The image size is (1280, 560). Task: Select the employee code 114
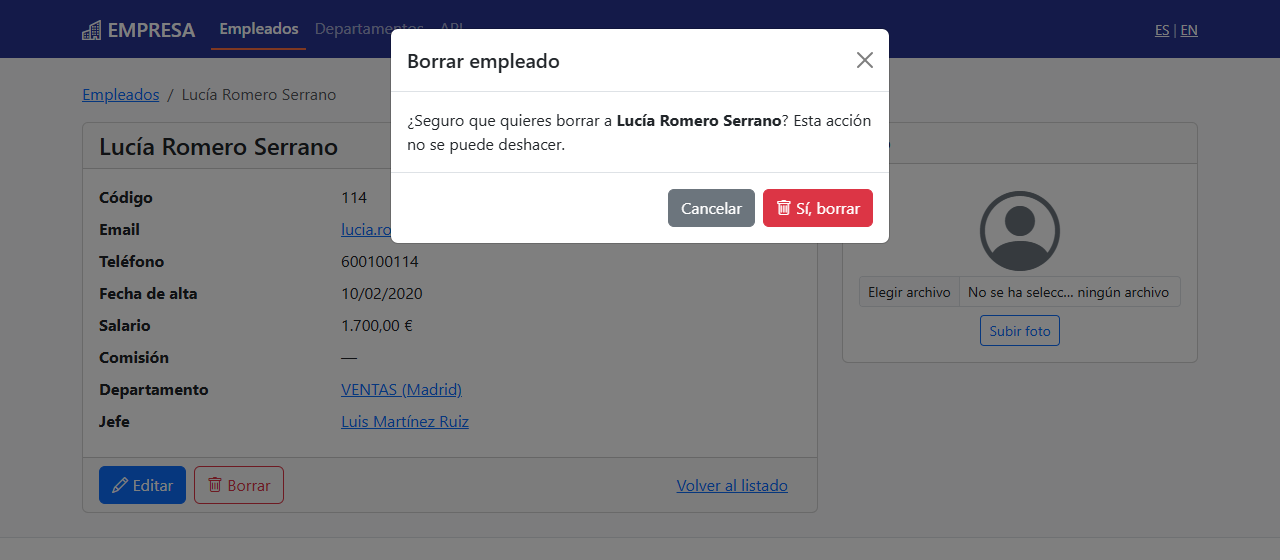[354, 198]
